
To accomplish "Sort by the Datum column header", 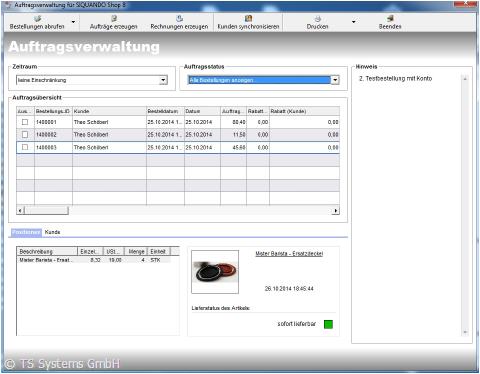I will tap(202, 111).
